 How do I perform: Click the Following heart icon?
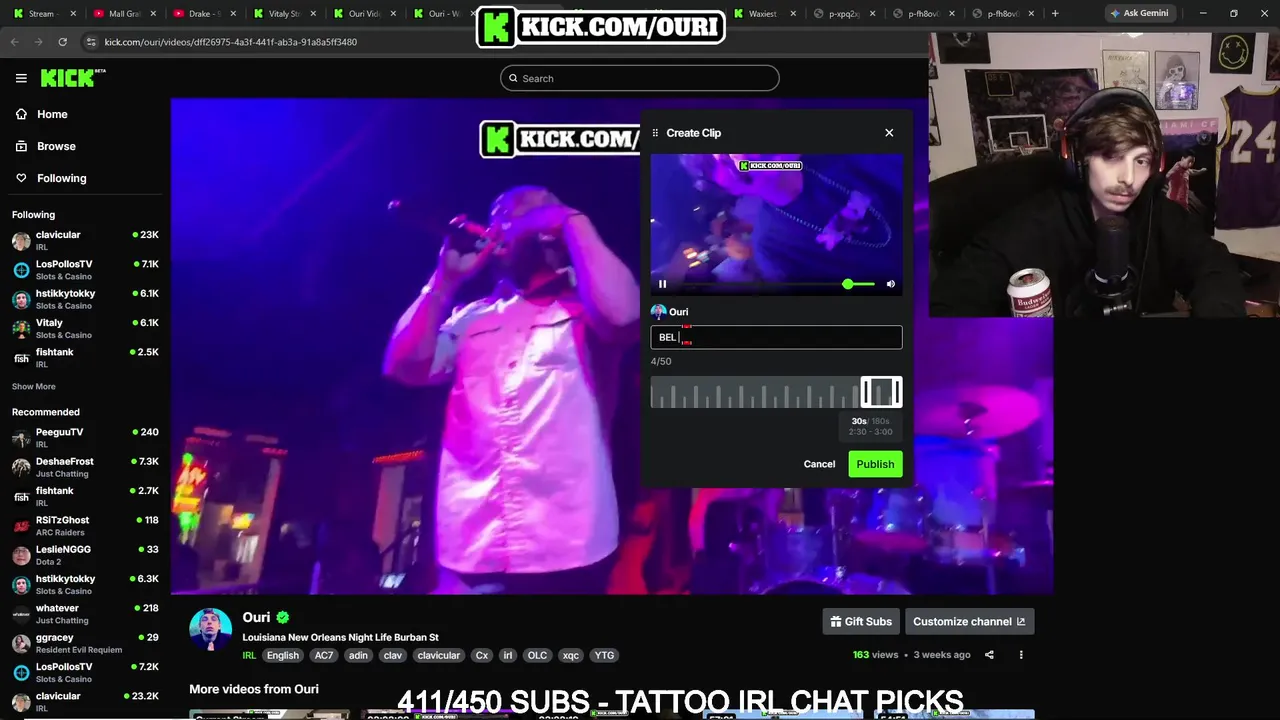pos(21,178)
